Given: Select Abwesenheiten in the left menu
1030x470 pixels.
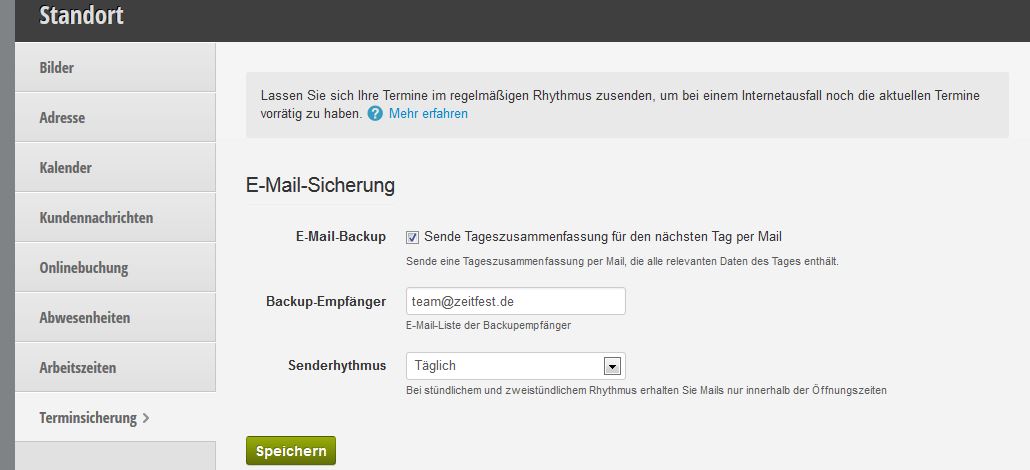Looking at the screenshot, I should point(85,318).
